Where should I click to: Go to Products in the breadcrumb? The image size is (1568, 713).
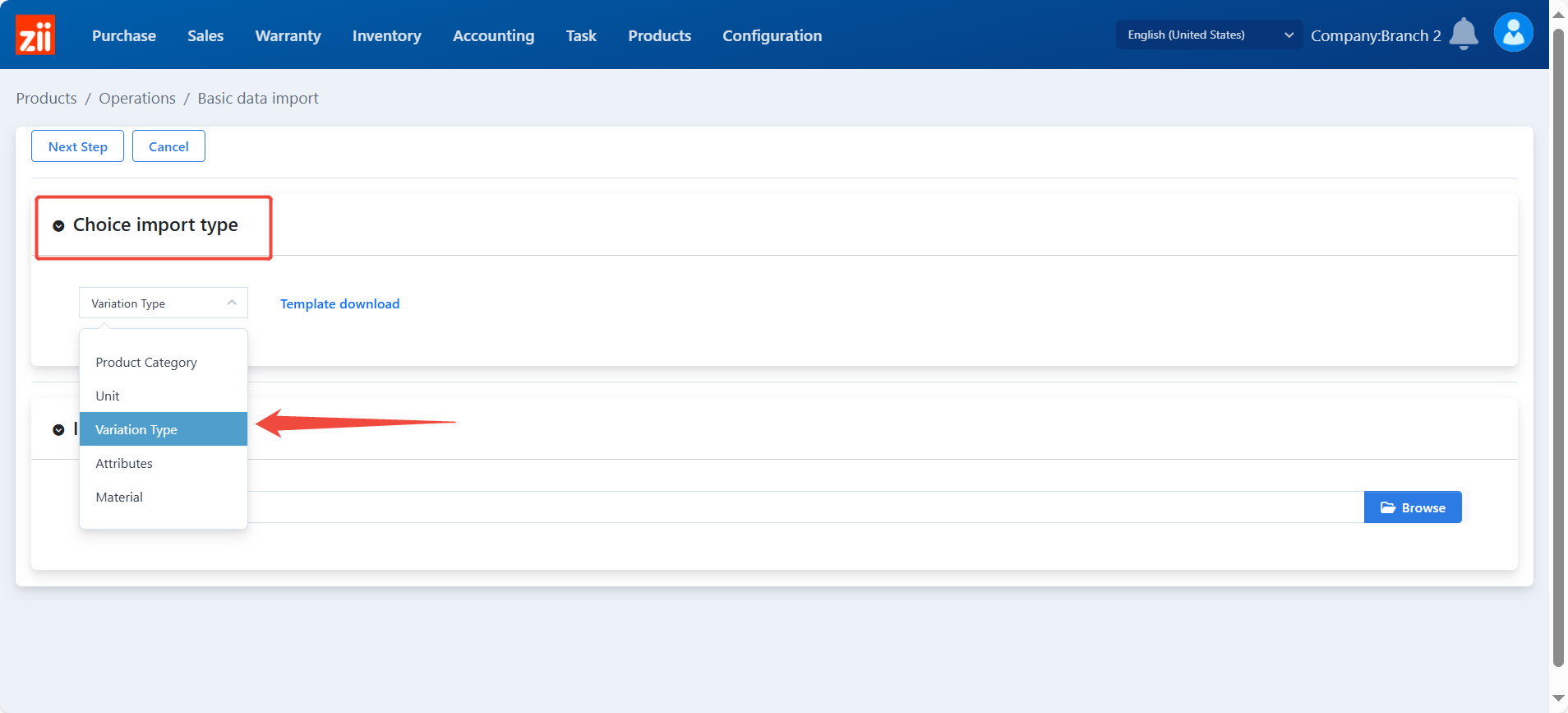(46, 98)
